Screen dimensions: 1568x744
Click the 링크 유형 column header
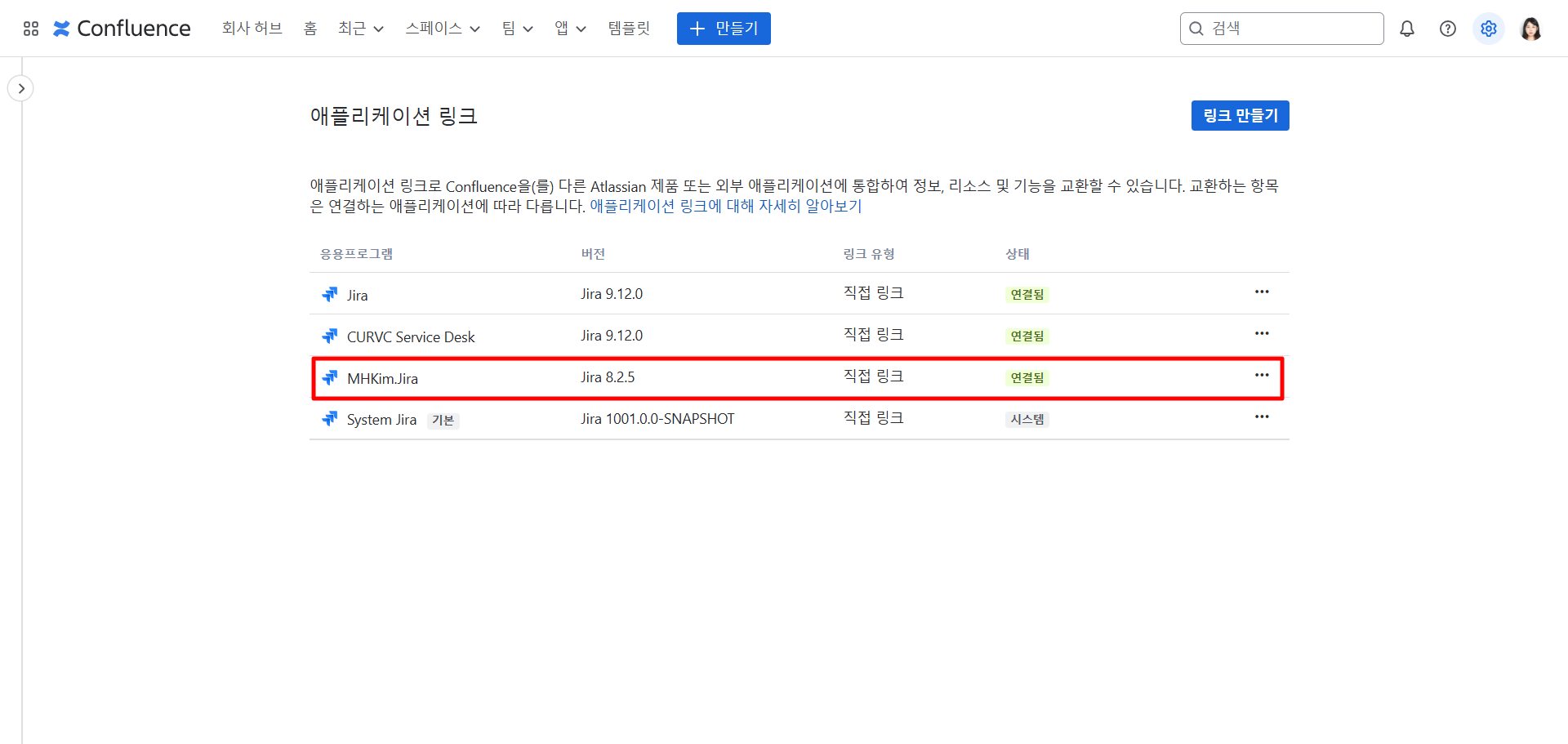(x=869, y=254)
